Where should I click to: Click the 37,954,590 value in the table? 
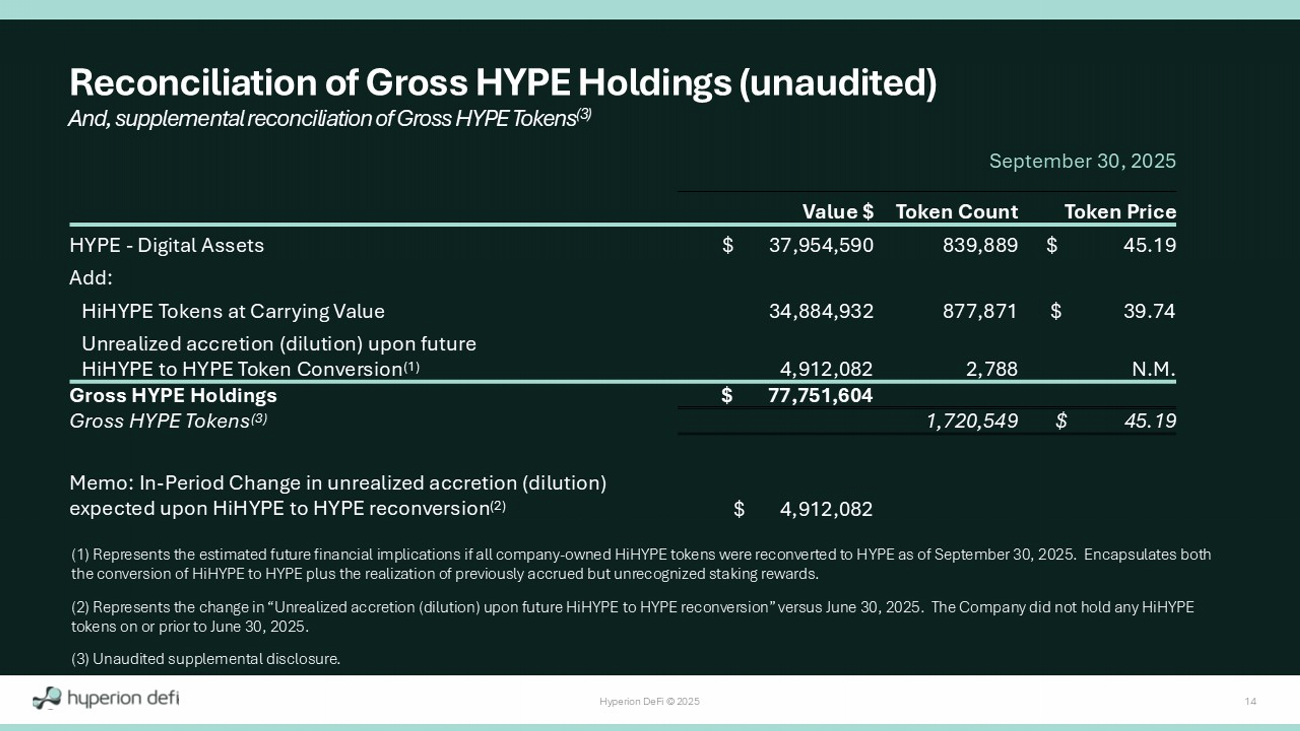pyautogui.click(x=820, y=245)
